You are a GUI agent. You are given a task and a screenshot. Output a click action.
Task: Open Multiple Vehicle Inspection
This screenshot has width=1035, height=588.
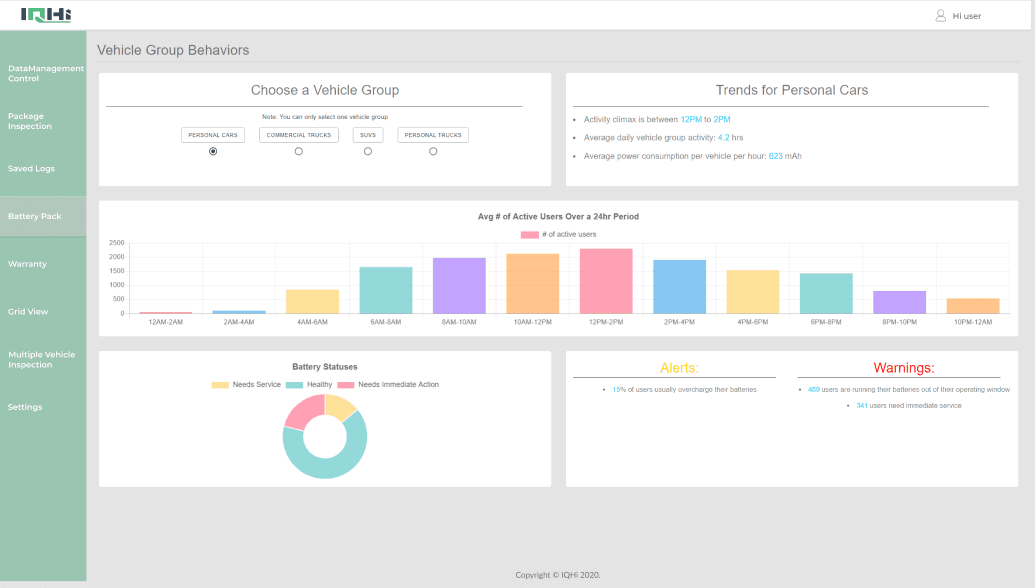[42, 360]
